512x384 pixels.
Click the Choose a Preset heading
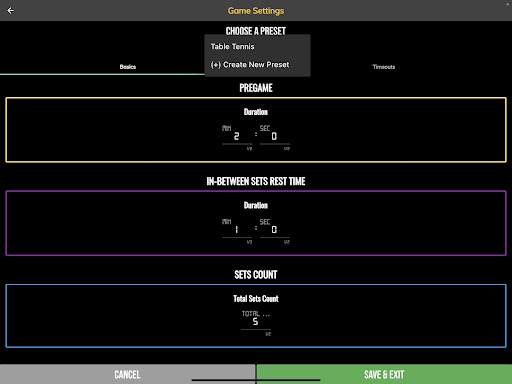(256, 31)
